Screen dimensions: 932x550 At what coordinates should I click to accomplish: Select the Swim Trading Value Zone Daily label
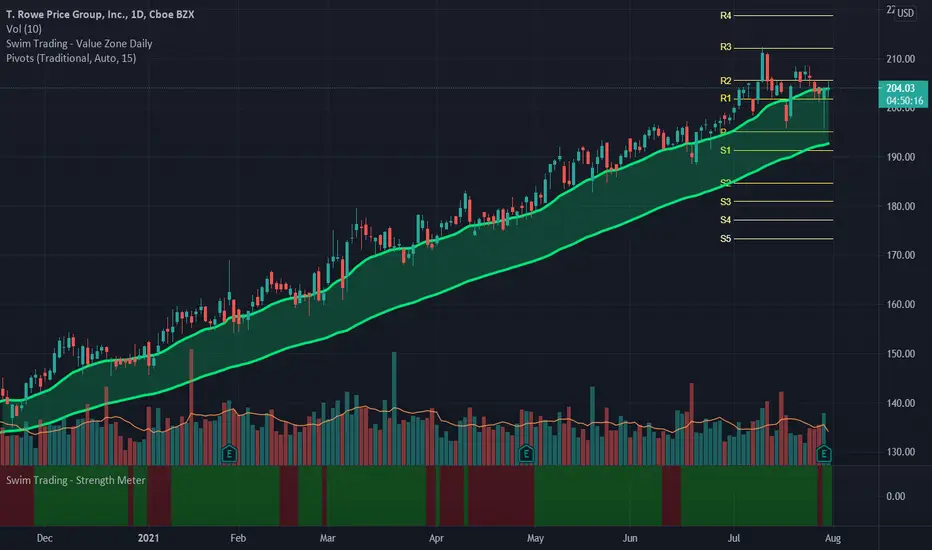click(x=79, y=43)
